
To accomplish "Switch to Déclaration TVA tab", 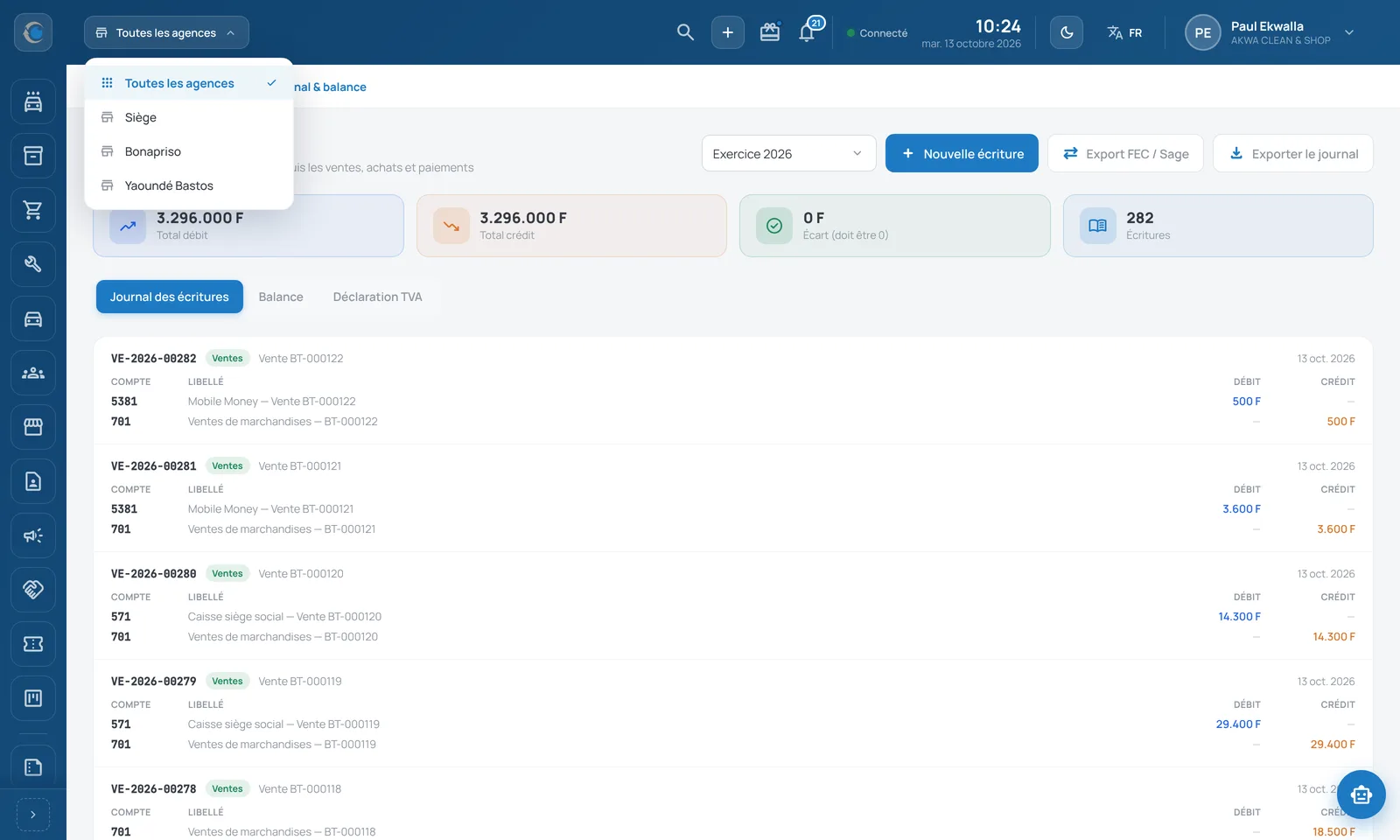I will coord(377,297).
